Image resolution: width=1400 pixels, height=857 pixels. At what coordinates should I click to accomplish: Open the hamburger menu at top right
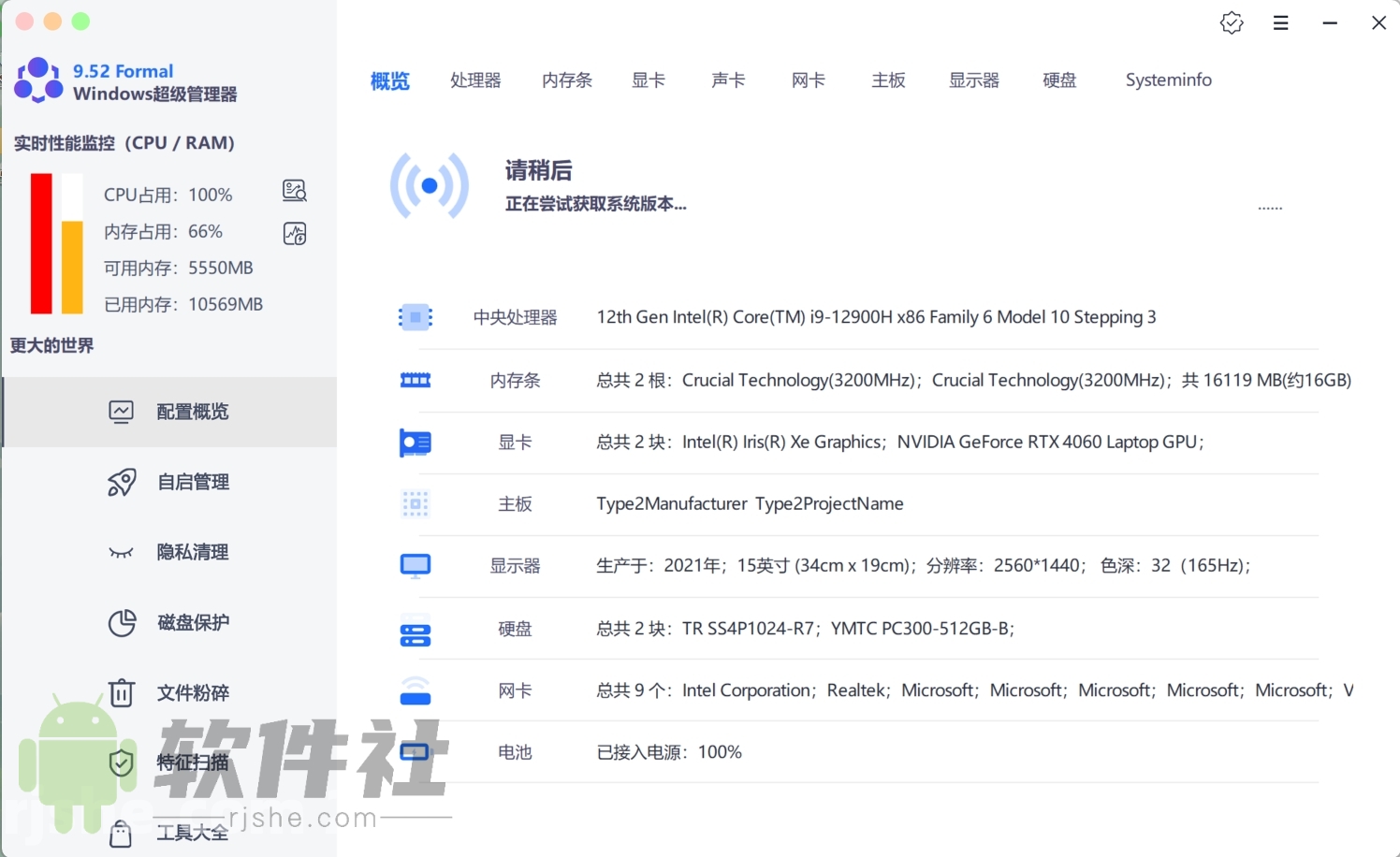click(1280, 22)
